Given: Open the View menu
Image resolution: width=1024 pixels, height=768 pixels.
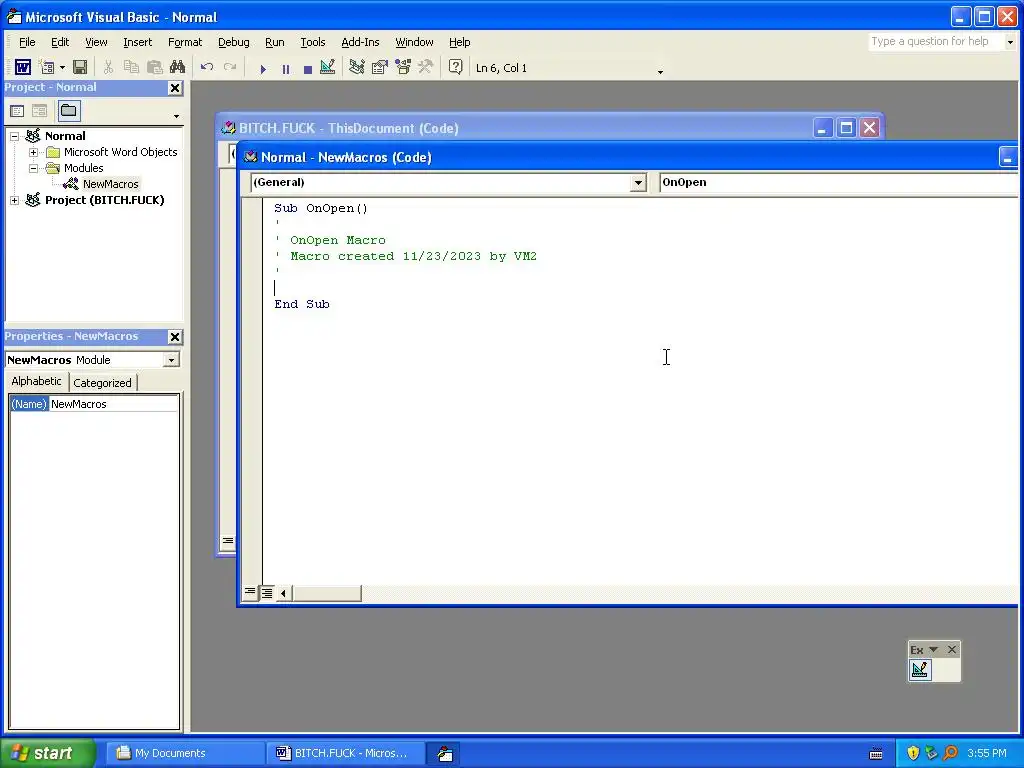Looking at the screenshot, I should click(96, 42).
